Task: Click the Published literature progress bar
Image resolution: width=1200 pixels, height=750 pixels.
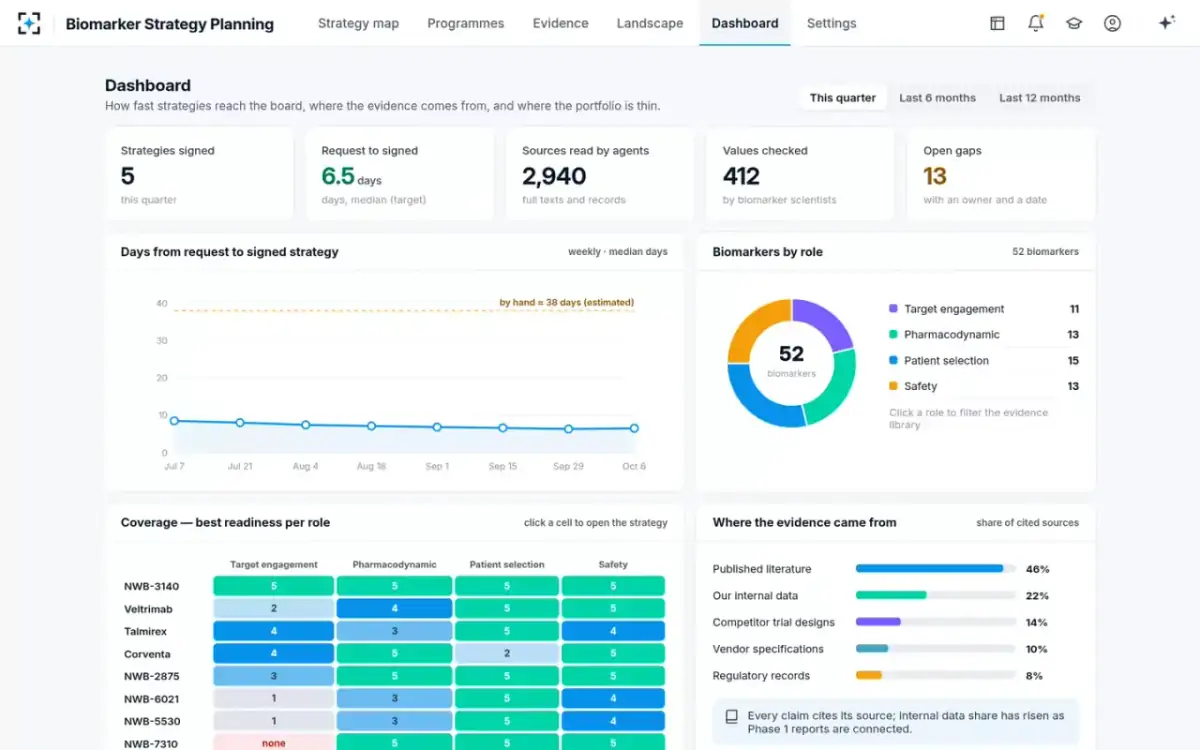Action: pyautogui.click(x=936, y=568)
